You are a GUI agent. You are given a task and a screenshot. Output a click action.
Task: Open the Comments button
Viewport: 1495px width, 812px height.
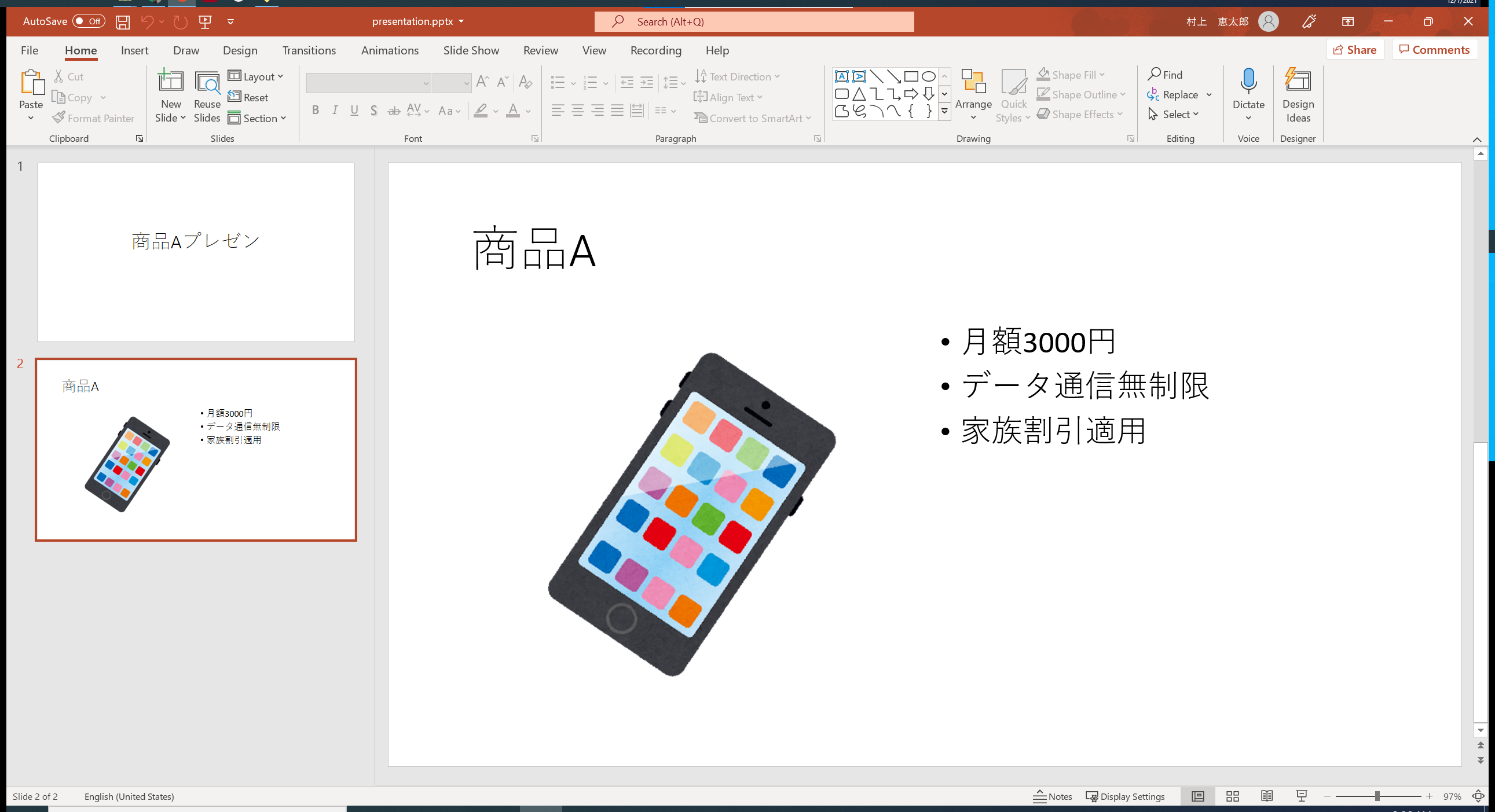click(1434, 50)
